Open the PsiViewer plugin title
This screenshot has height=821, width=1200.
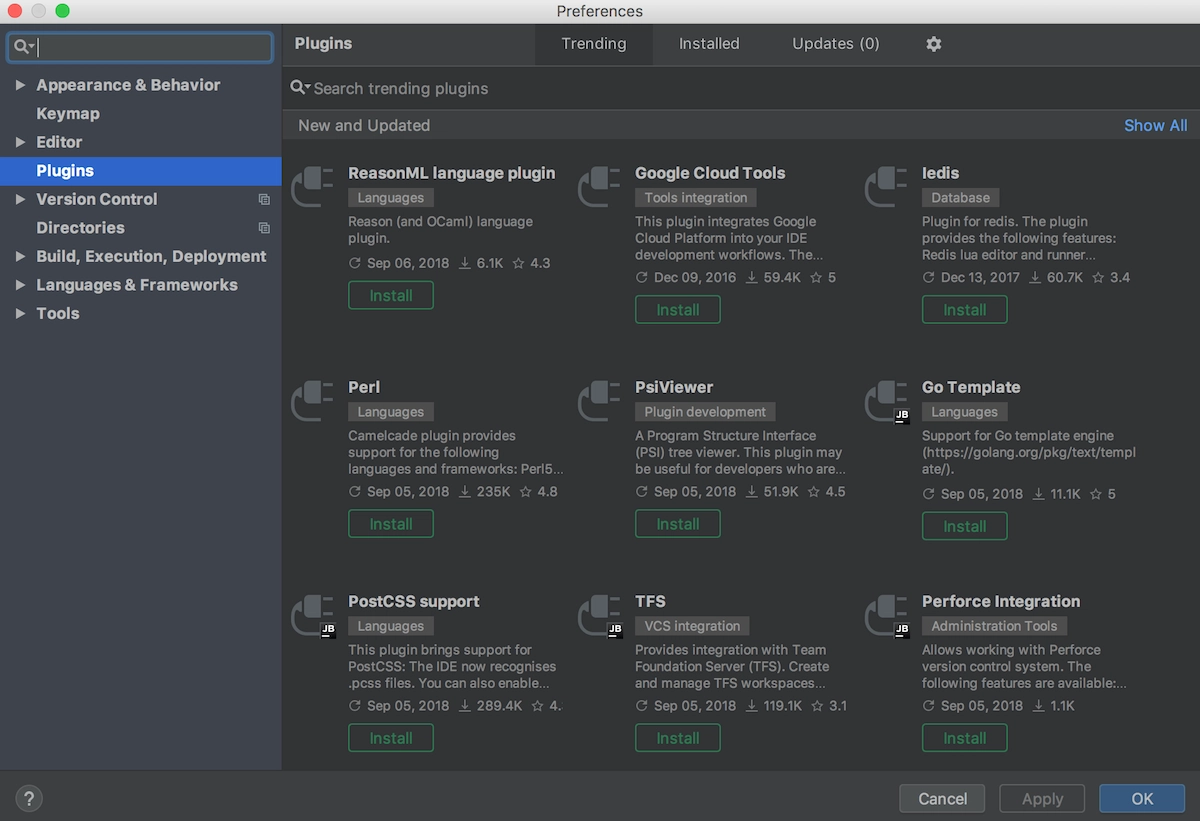[x=674, y=387]
